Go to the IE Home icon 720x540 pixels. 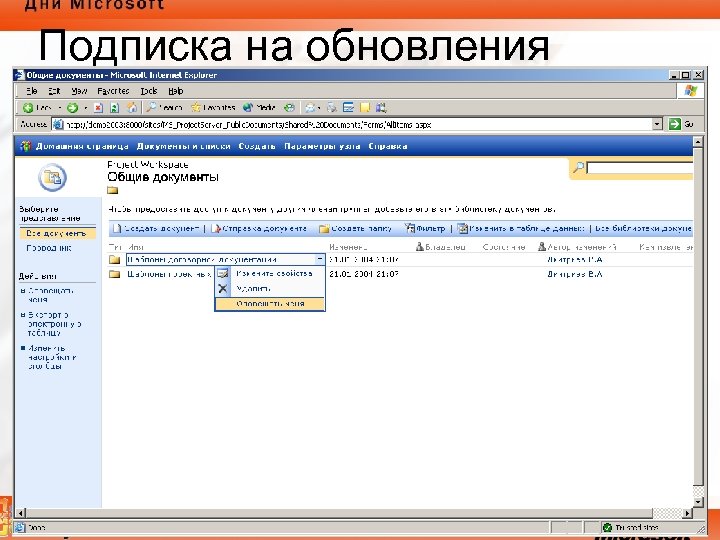click(132, 108)
